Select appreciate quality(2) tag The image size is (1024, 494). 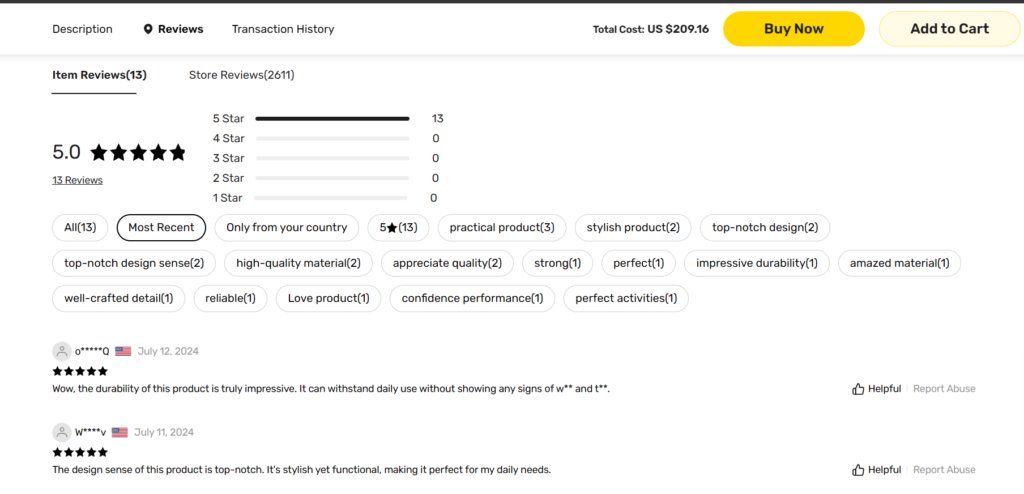coord(447,263)
